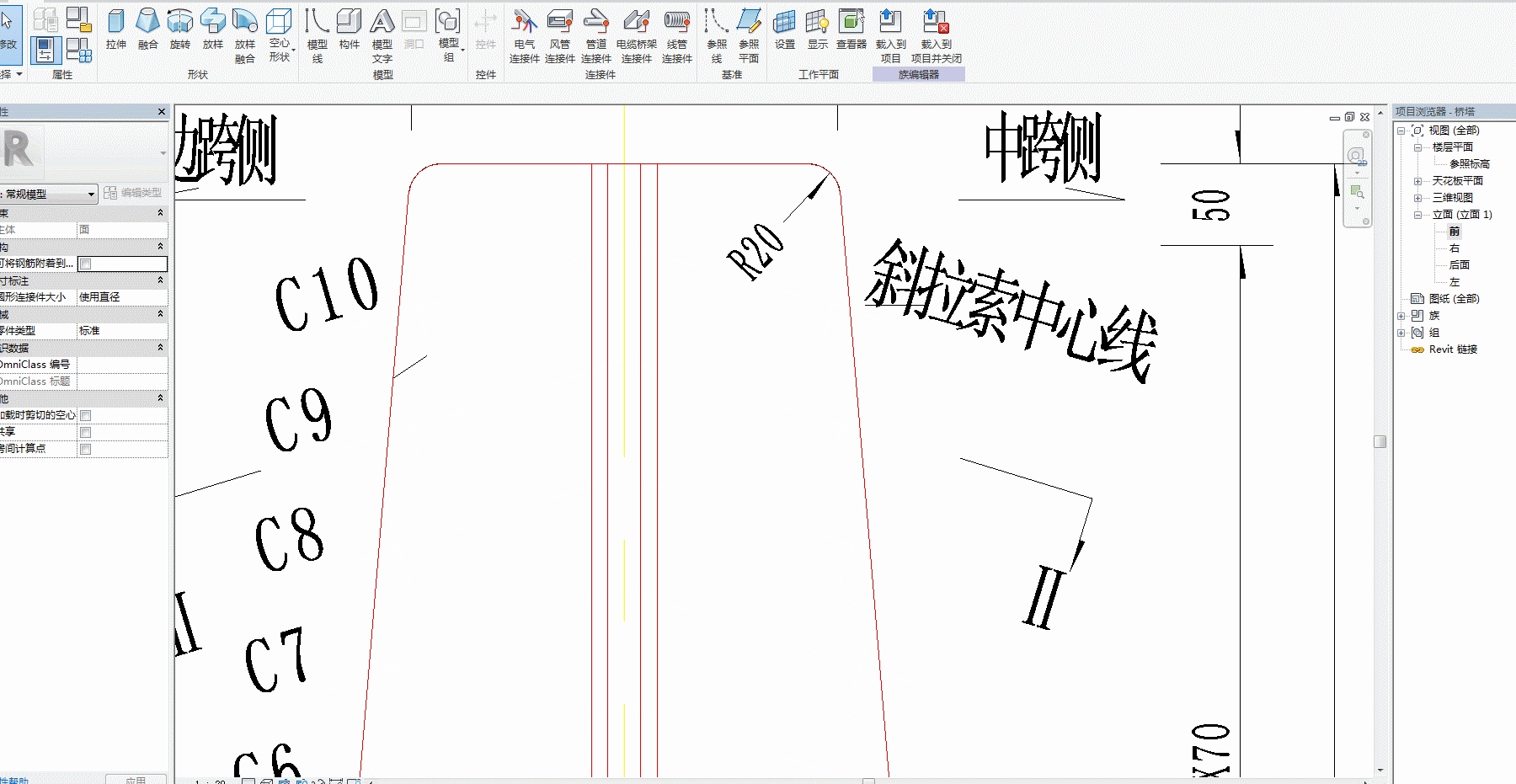1516x784 pixels.
Task: Add a 电缆桥架连接件 cable tray connector
Action: pyautogui.click(x=637, y=35)
